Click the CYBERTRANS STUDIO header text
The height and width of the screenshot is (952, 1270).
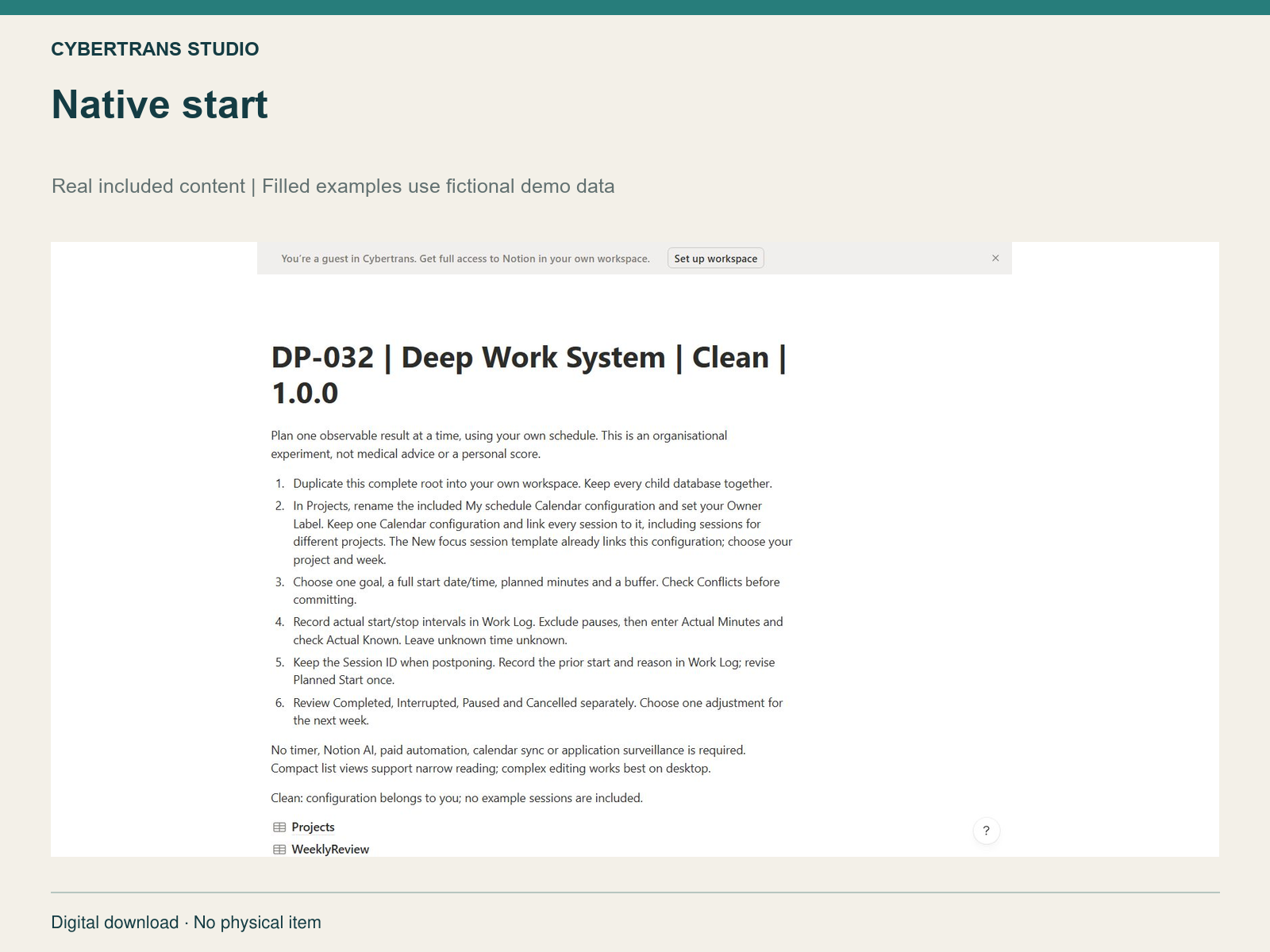pos(155,49)
